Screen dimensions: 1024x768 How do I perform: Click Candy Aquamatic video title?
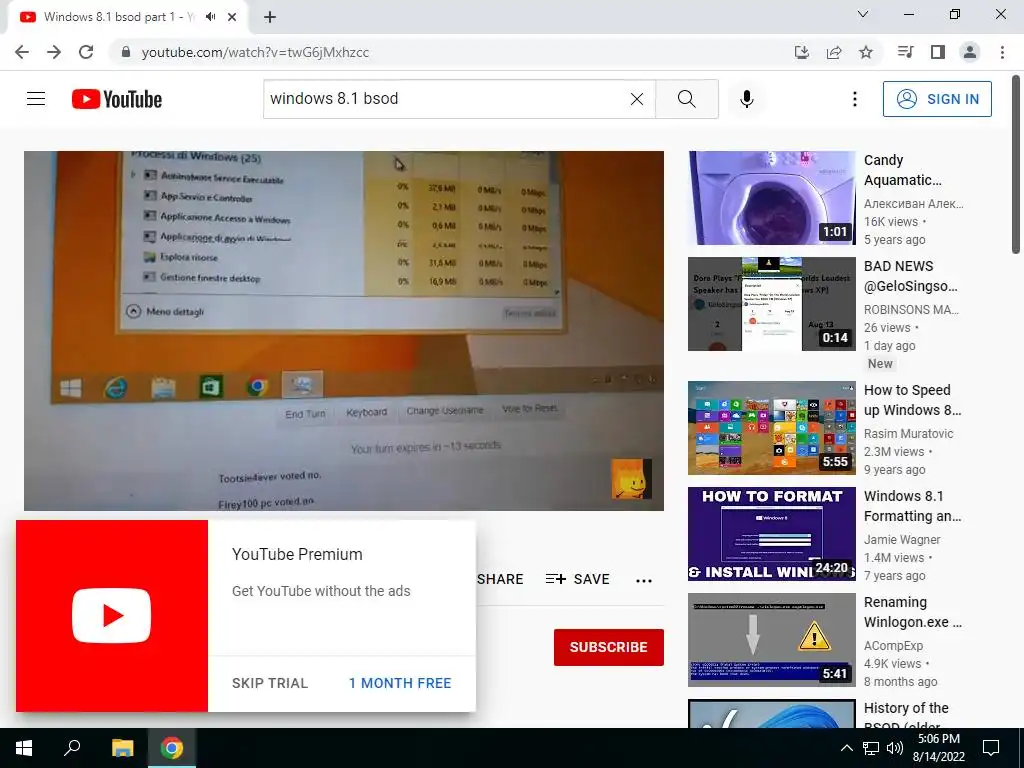(903, 170)
